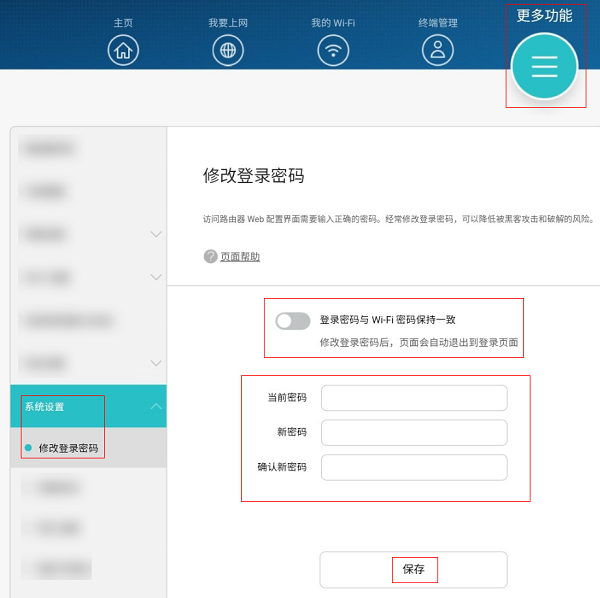Click the home icon under 主页

123,50
